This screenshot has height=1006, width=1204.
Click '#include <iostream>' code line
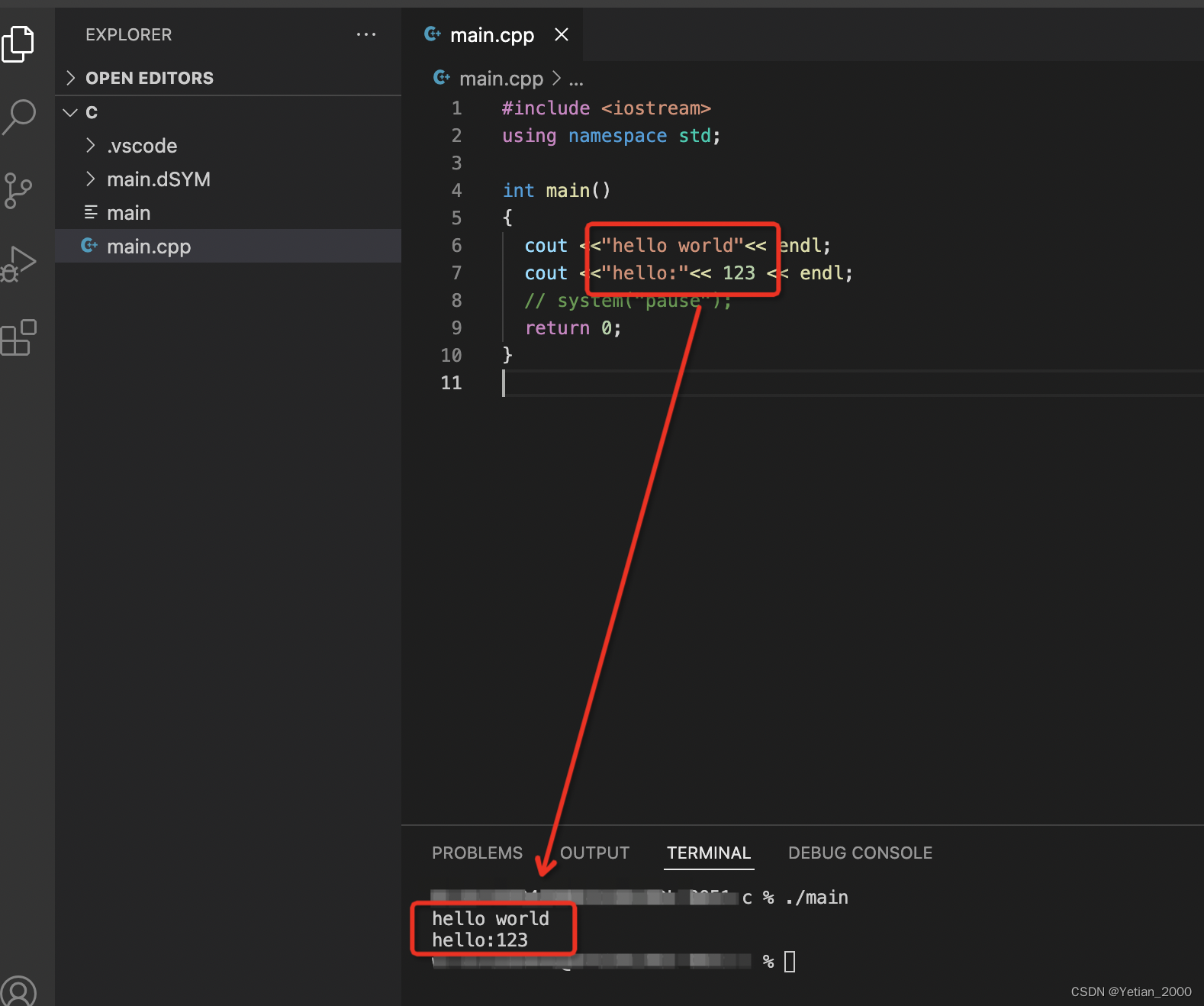[x=607, y=108]
